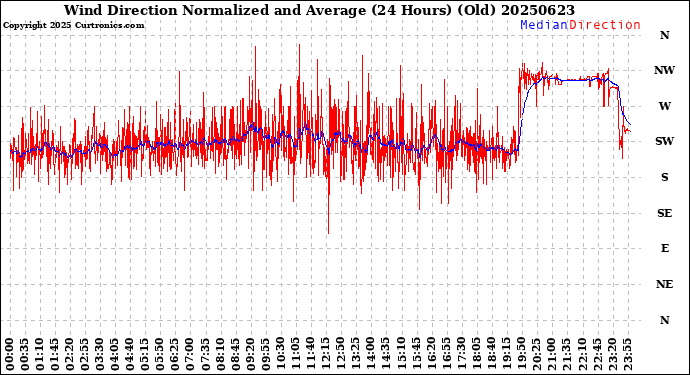Screen dimensions: 690x375
Task: Click the 01:45 time label
Action: click(55, 354)
